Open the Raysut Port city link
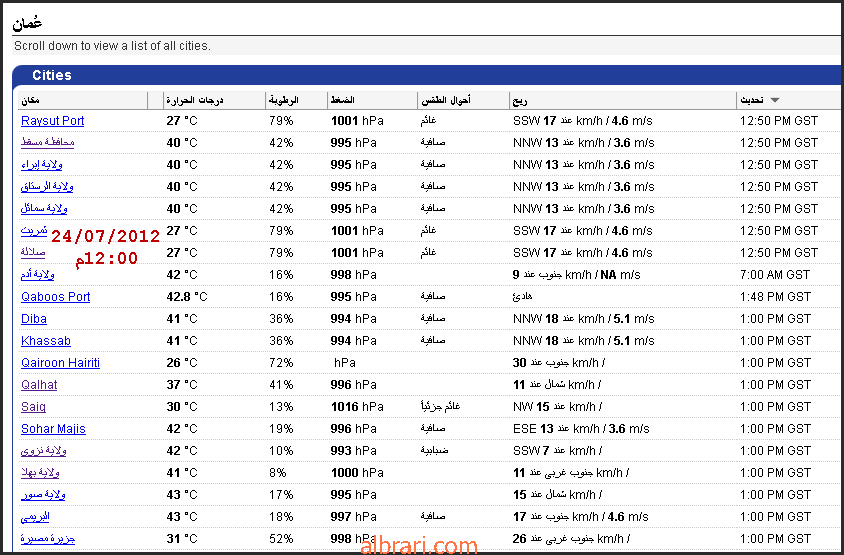844x555 pixels. 52,121
